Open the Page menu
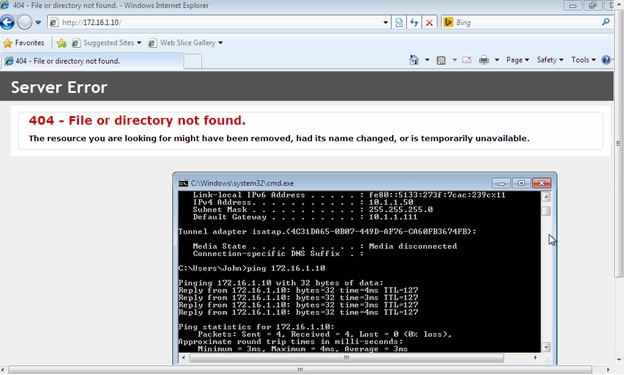This screenshot has width=624, height=375. [x=517, y=60]
